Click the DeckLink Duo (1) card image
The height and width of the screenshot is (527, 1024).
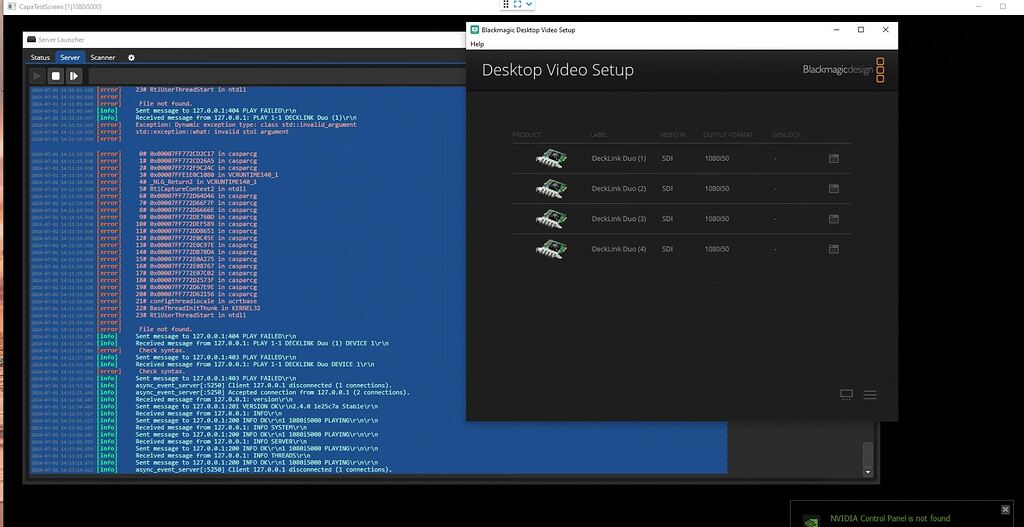click(551, 158)
